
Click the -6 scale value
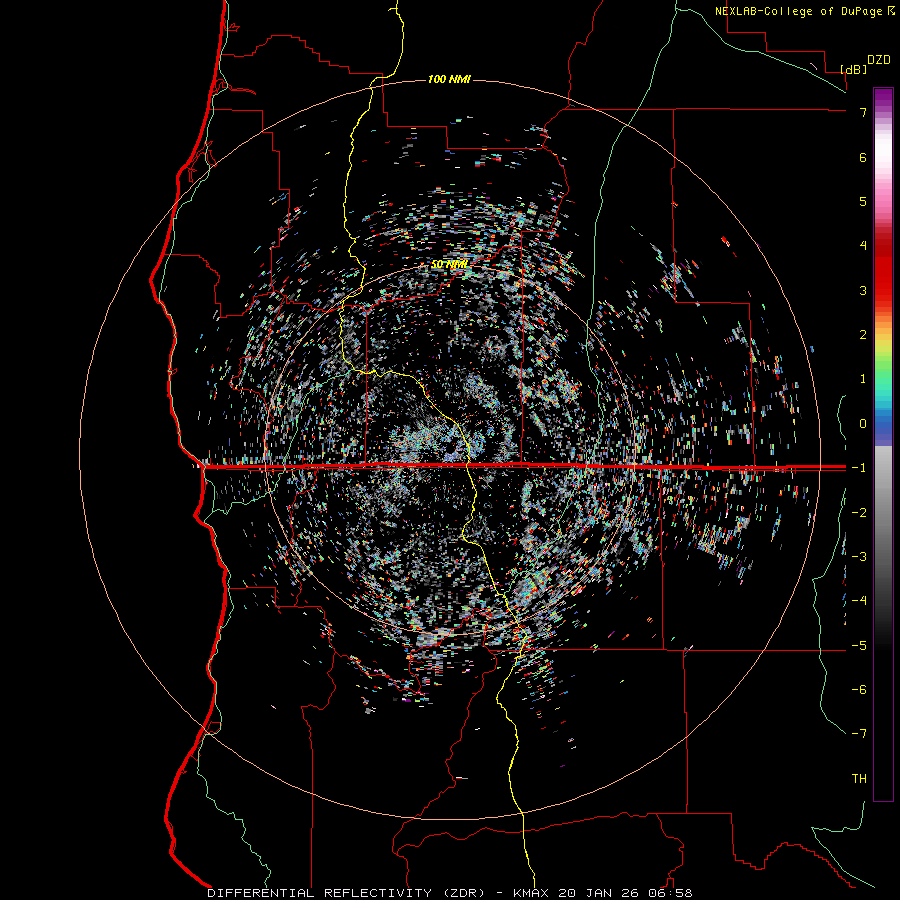(x=859, y=690)
